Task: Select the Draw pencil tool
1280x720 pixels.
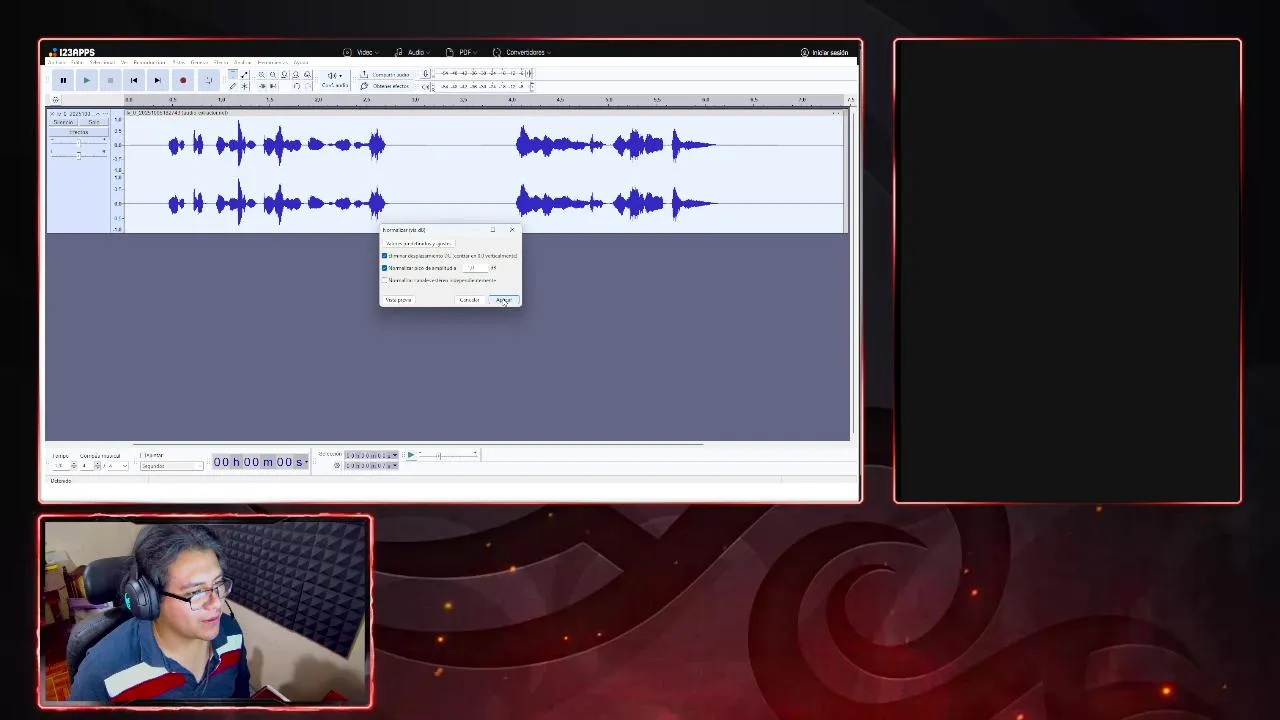Action: click(232, 86)
